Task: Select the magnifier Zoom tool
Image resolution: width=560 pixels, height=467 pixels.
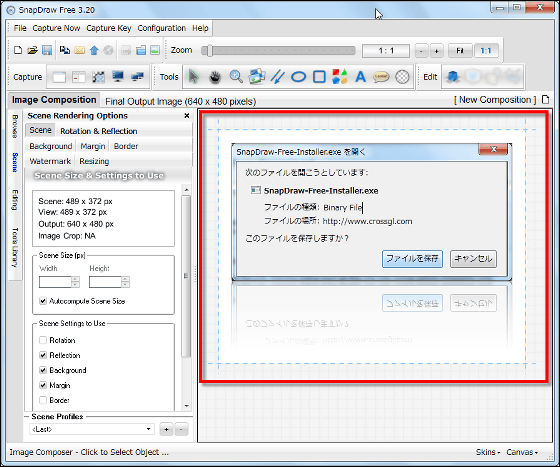Action: point(236,76)
